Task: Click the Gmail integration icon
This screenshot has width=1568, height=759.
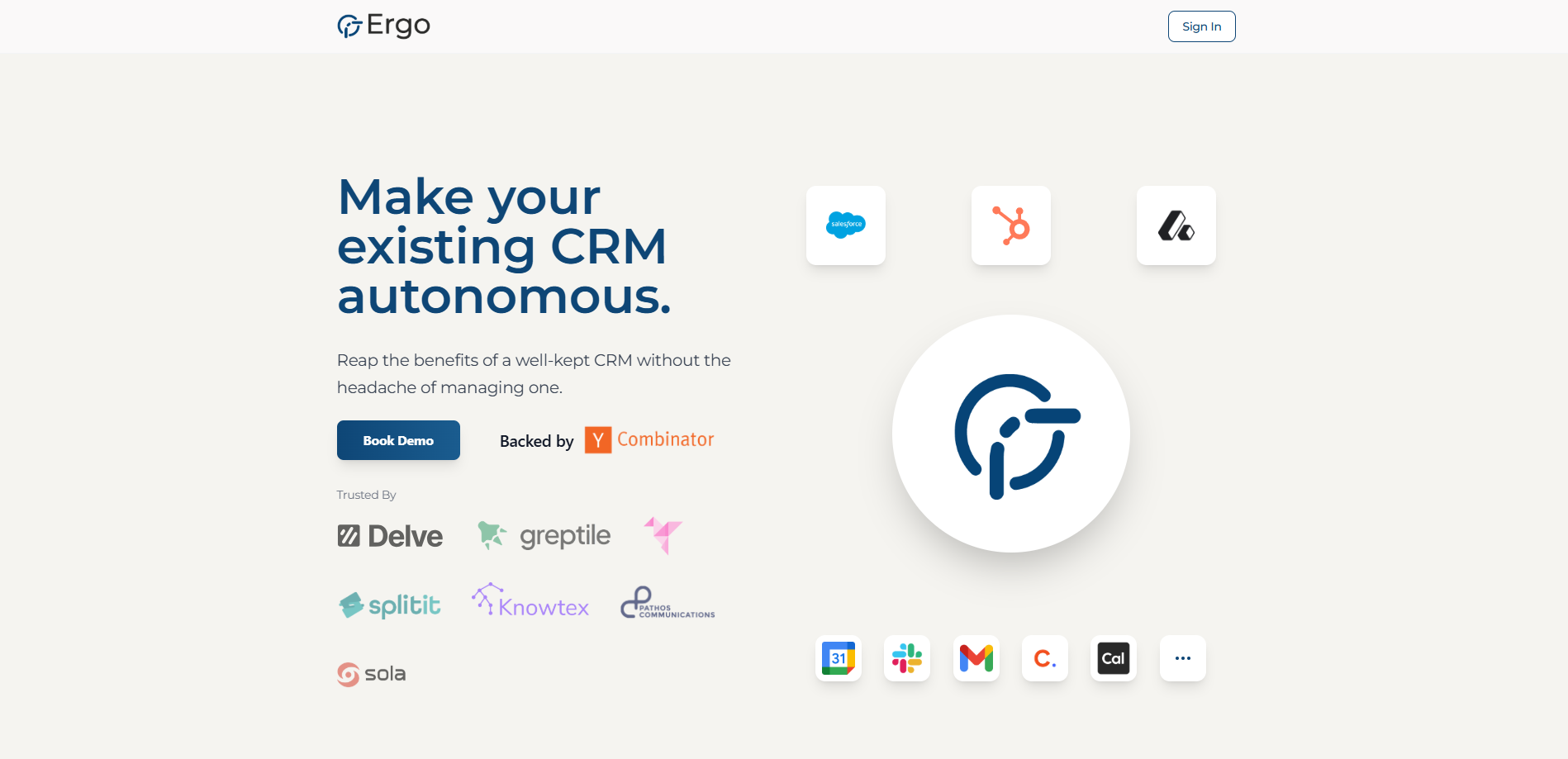Action: pyautogui.click(x=976, y=658)
